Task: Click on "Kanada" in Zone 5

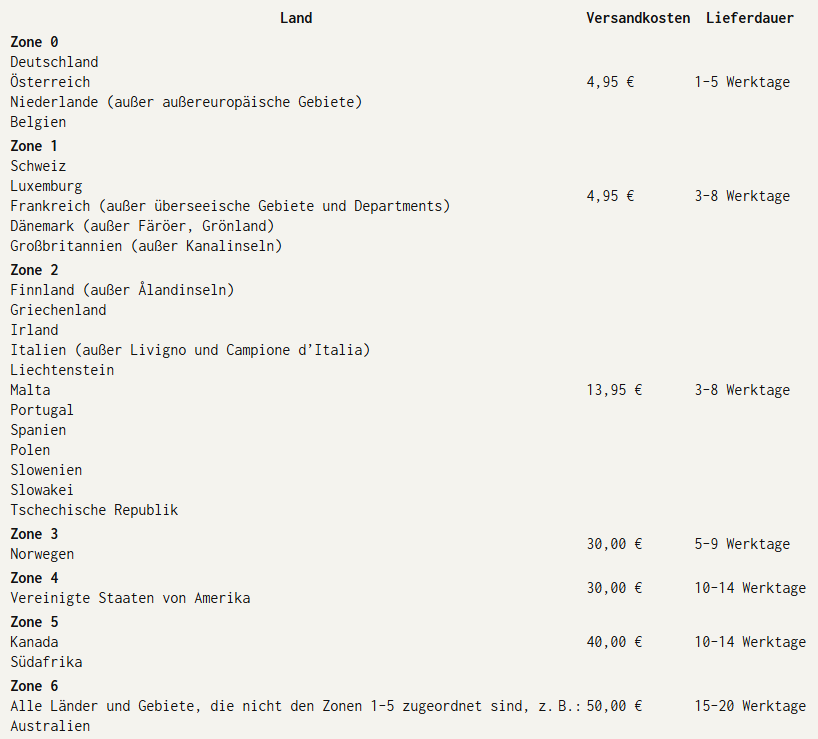Action: click(34, 642)
